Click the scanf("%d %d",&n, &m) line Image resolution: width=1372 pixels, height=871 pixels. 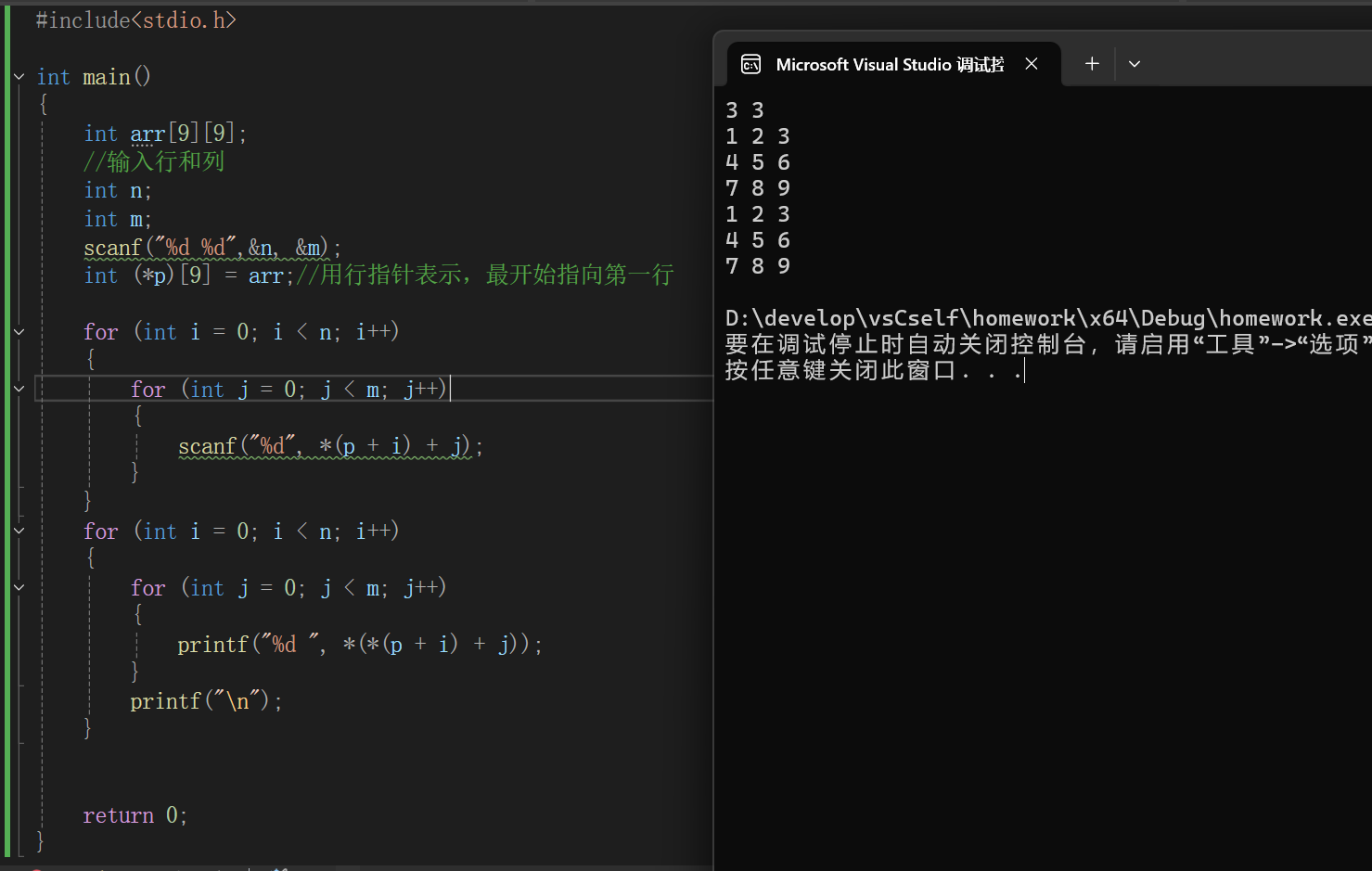212,248
